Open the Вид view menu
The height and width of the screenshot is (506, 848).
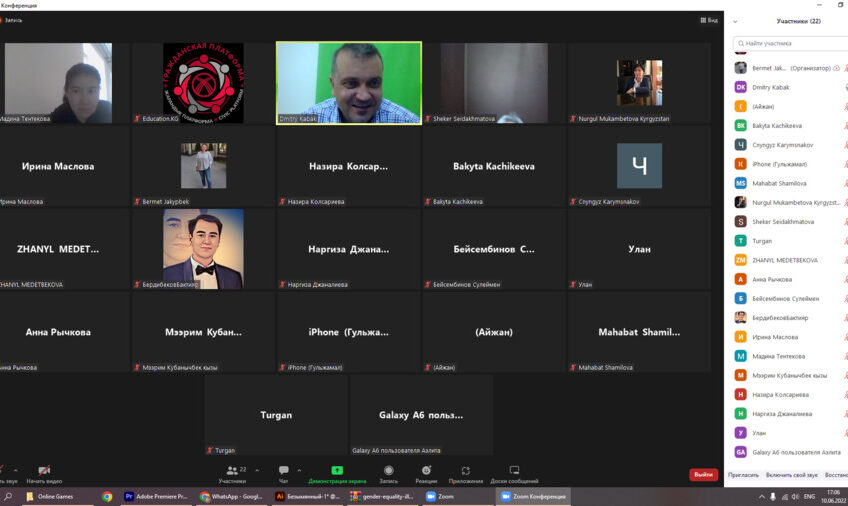[708, 20]
